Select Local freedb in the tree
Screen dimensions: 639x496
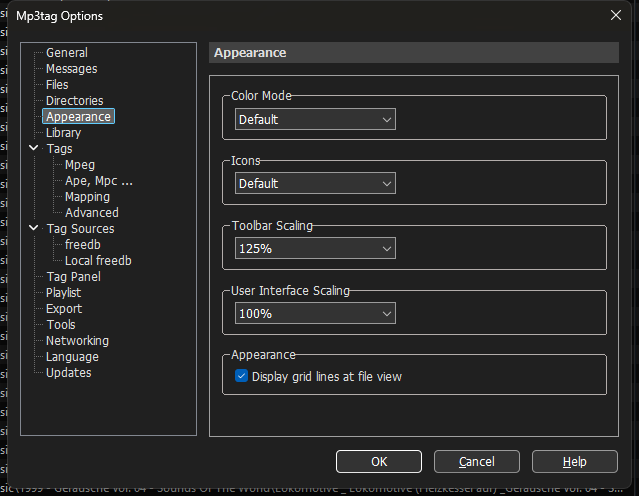98,260
